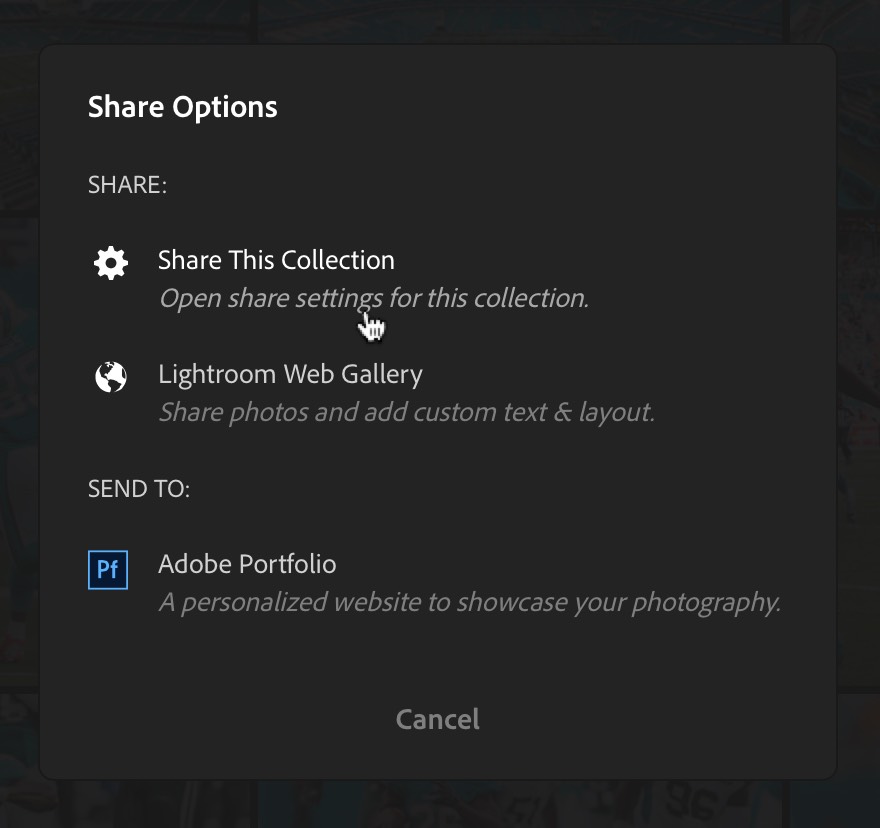Viewport: 880px width, 828px height.
Task: Click 'A personalized website to showcase your photography'
Action: 470,602
